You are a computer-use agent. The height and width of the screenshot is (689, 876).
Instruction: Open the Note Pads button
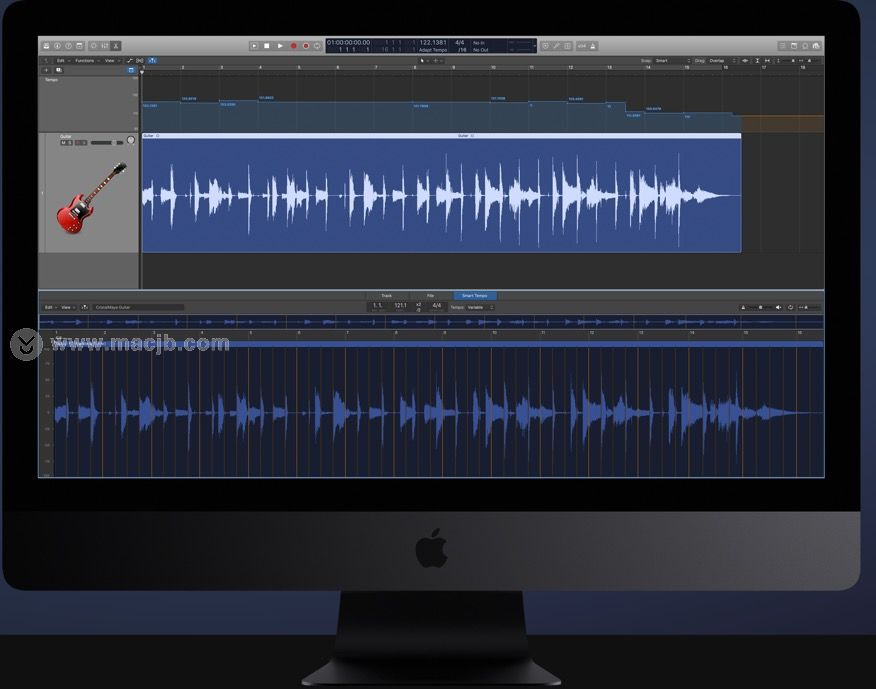[x=794, y=46]
